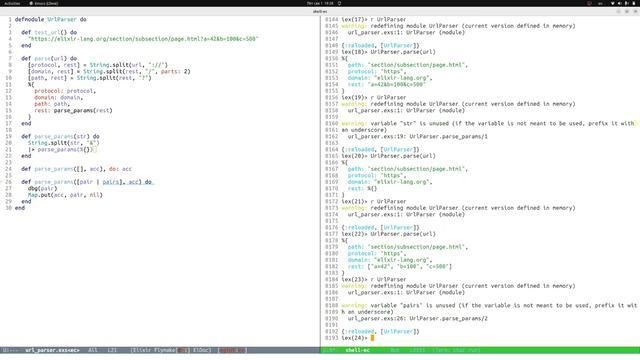Click the volume icon in system tray
Image resolution: width=640 pixels, height=360 pixels.
click(620, 3)
